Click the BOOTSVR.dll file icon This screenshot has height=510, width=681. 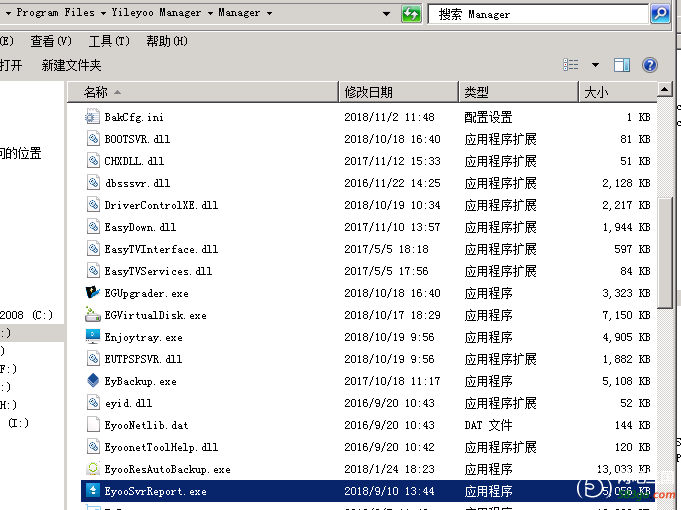coord(93,139)
